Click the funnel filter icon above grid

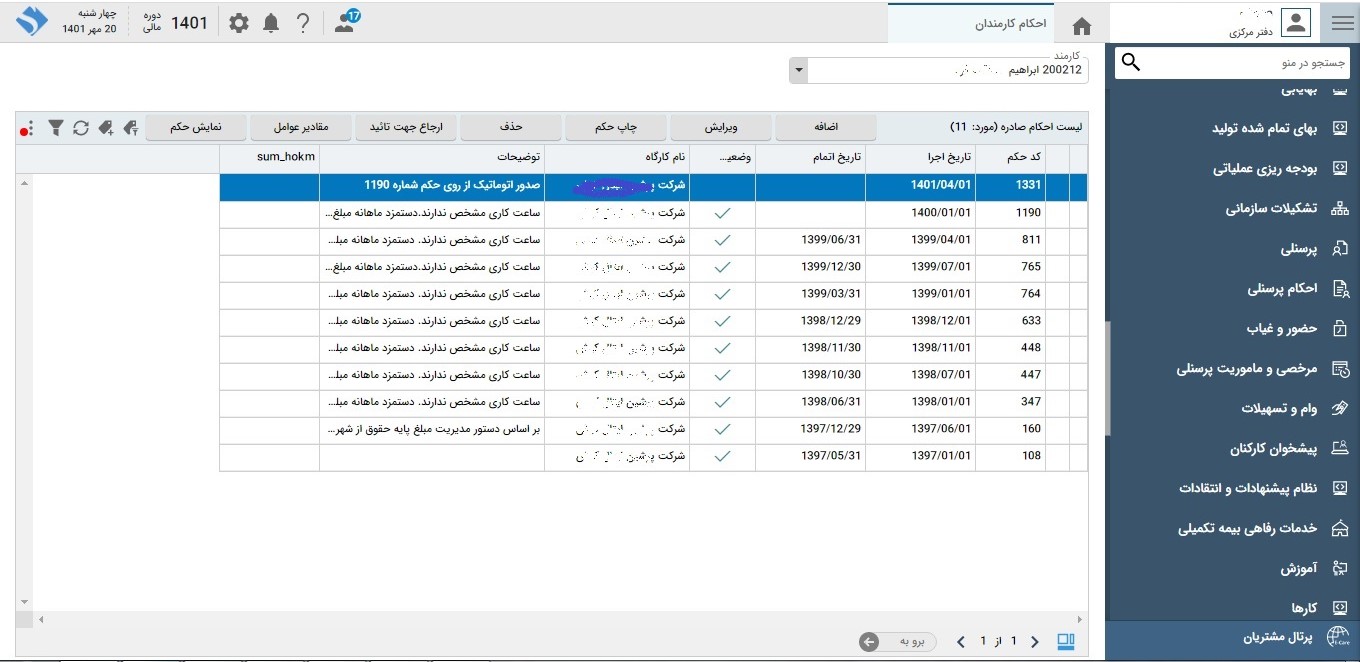click(x=57, y=128)
